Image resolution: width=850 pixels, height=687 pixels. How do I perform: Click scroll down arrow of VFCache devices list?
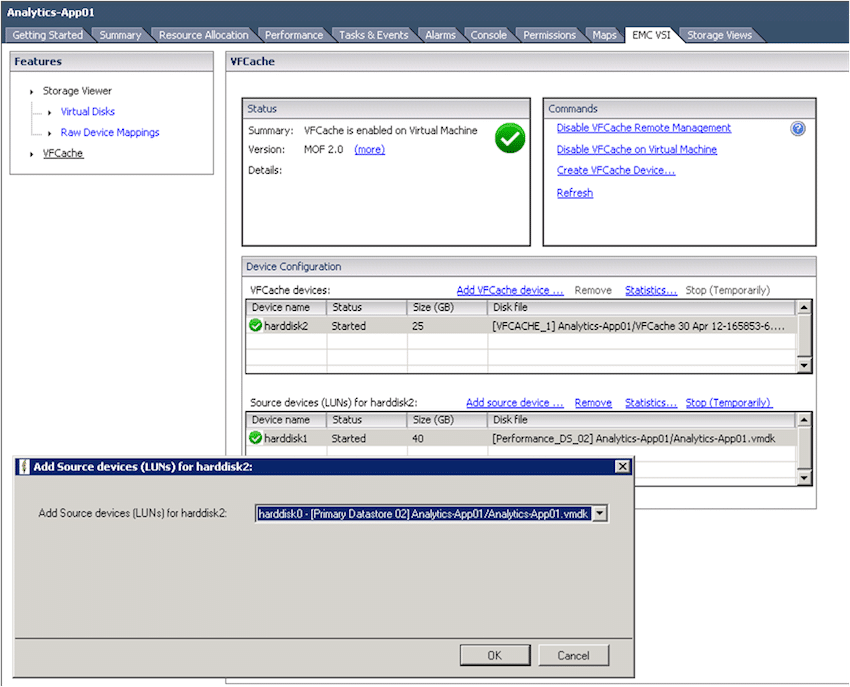pos(804,365)
